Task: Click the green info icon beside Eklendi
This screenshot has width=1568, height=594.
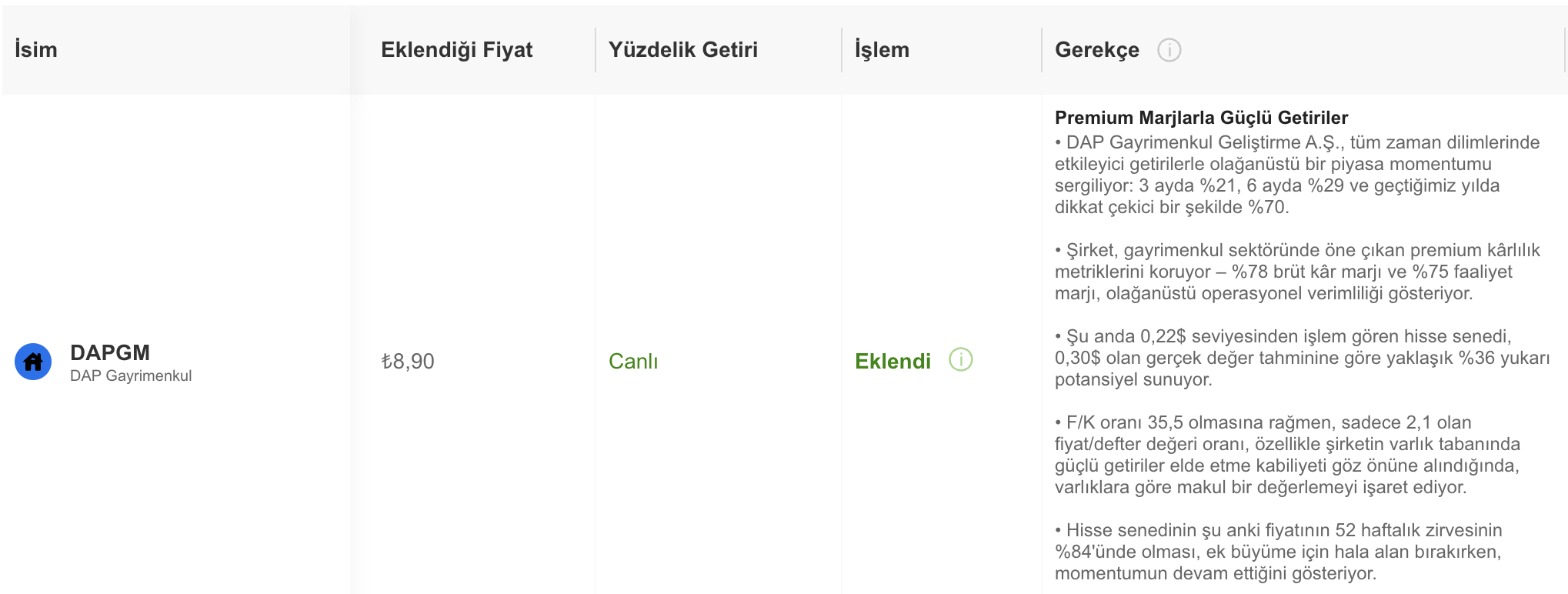Action: [x=960, y=359]
